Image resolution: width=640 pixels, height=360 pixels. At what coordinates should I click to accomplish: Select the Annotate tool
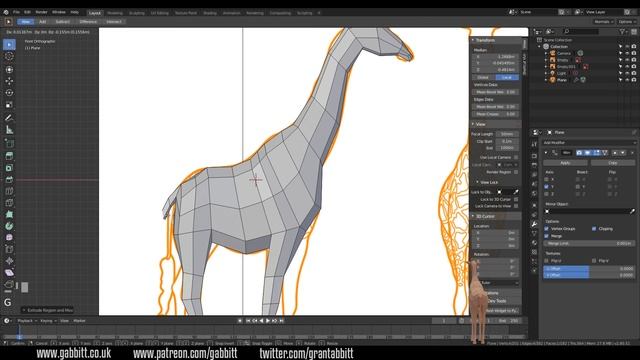(x=9, y=118)
